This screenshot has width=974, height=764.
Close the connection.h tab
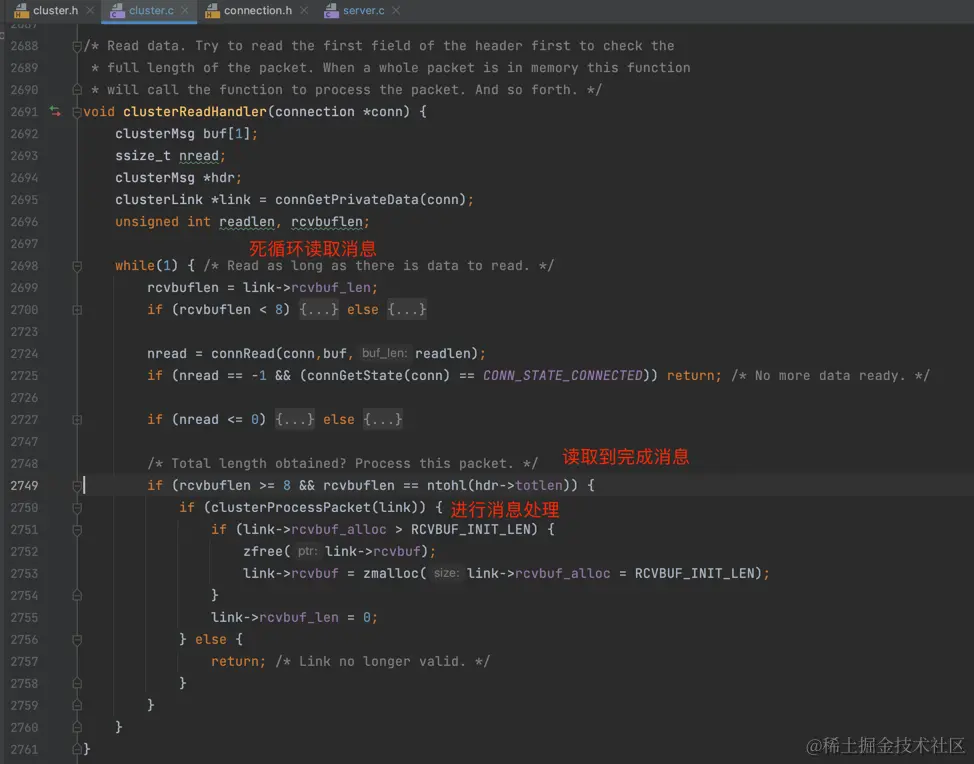tap(304, 11)
